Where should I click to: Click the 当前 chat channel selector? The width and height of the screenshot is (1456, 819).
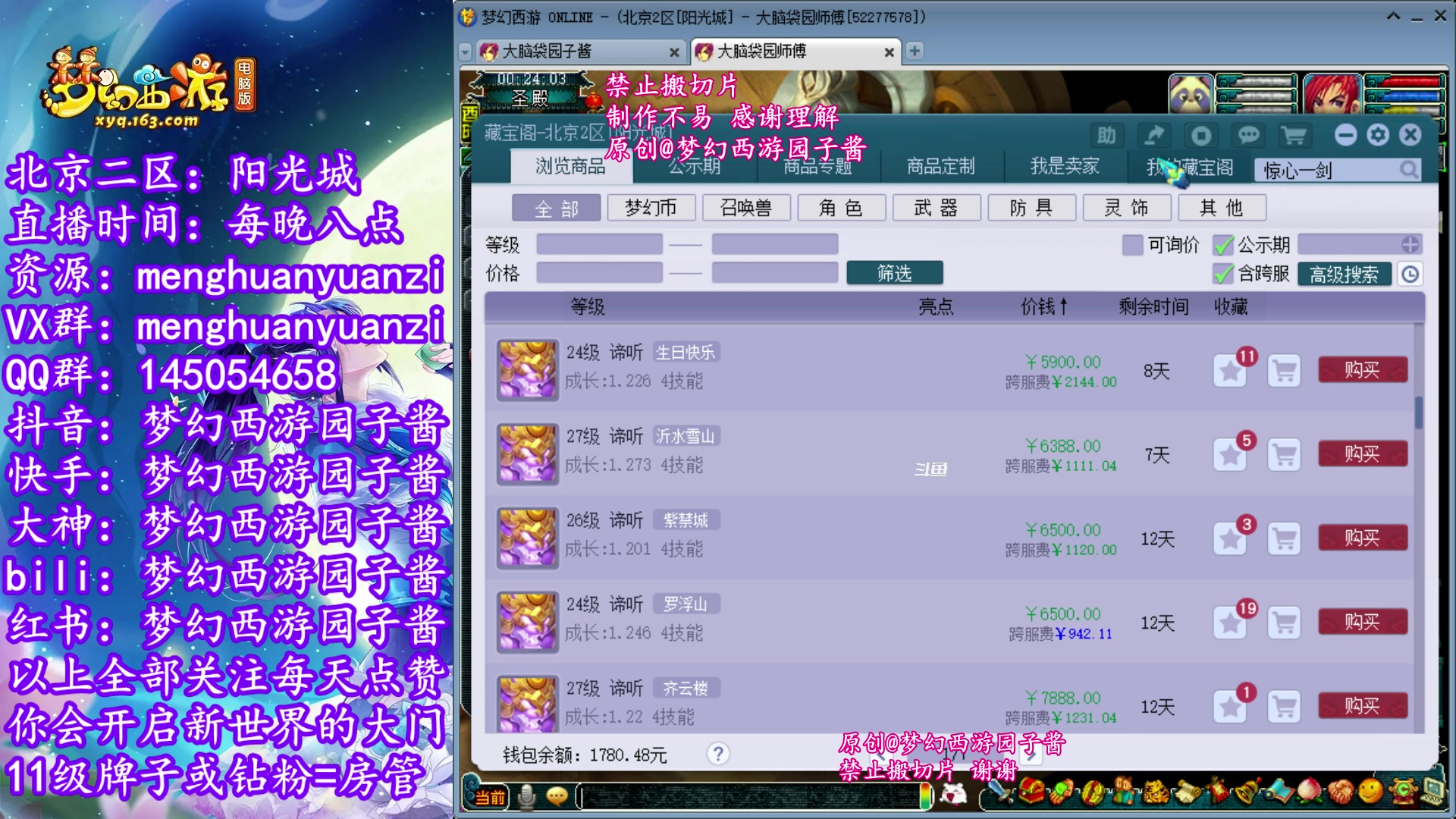490,797
